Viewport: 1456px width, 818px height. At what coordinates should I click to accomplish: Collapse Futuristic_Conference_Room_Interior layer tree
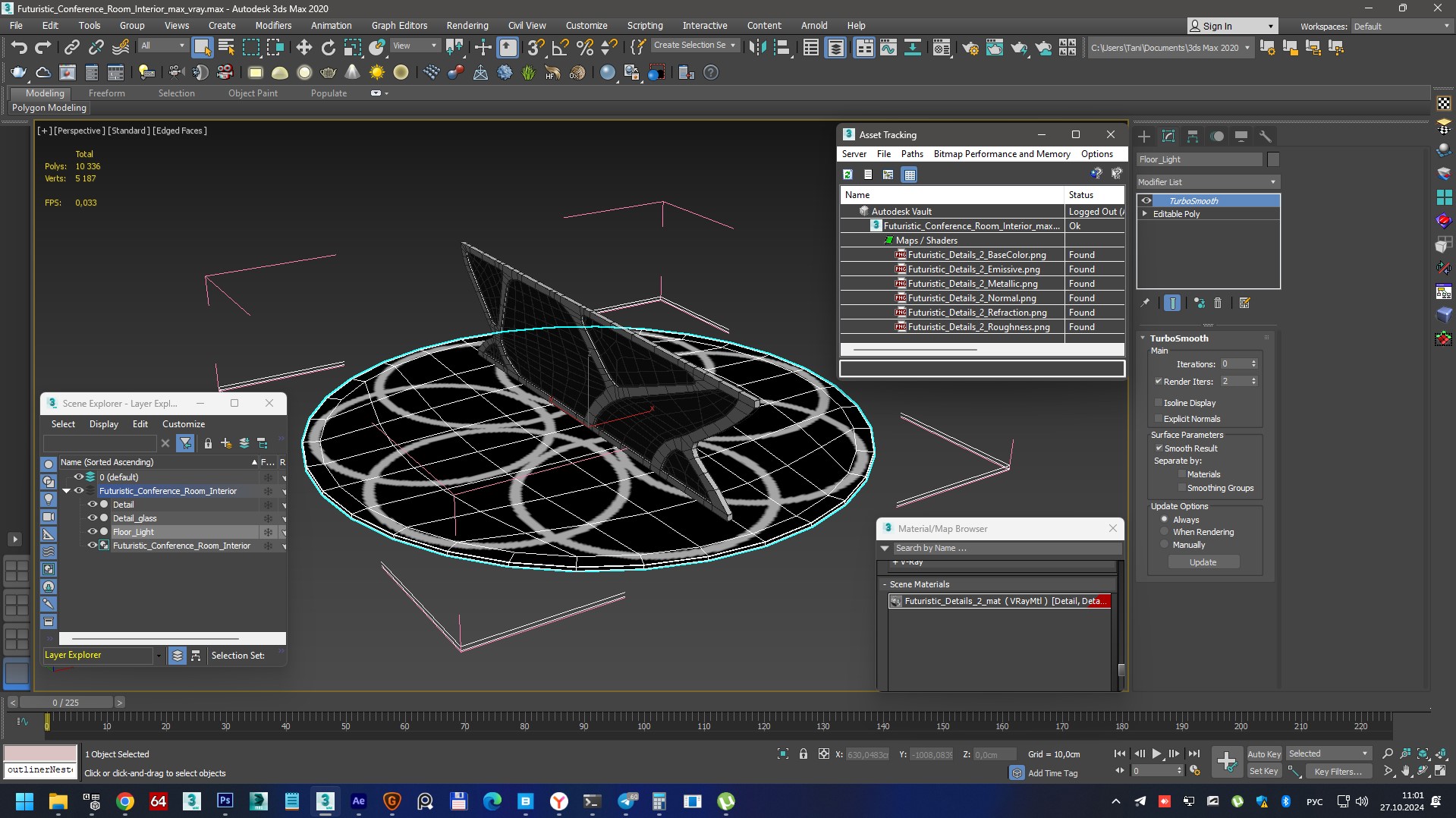click(x=67, y=491)
